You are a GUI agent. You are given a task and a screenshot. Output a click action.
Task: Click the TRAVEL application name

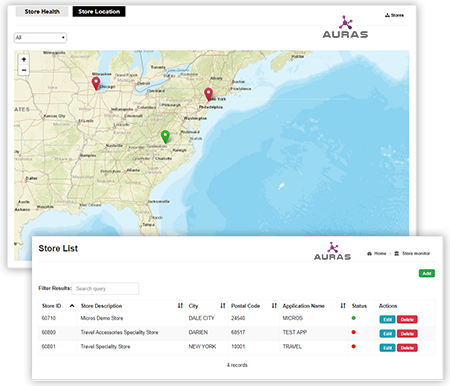pyautogui.click(x=292, y=347)
